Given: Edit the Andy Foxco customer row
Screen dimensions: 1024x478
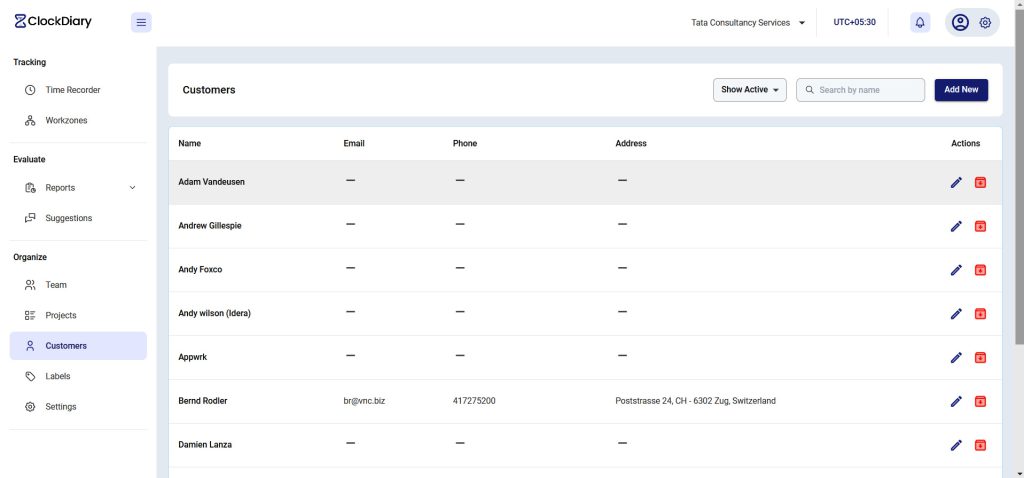Looking at the screenshot, I should [956, 270].
